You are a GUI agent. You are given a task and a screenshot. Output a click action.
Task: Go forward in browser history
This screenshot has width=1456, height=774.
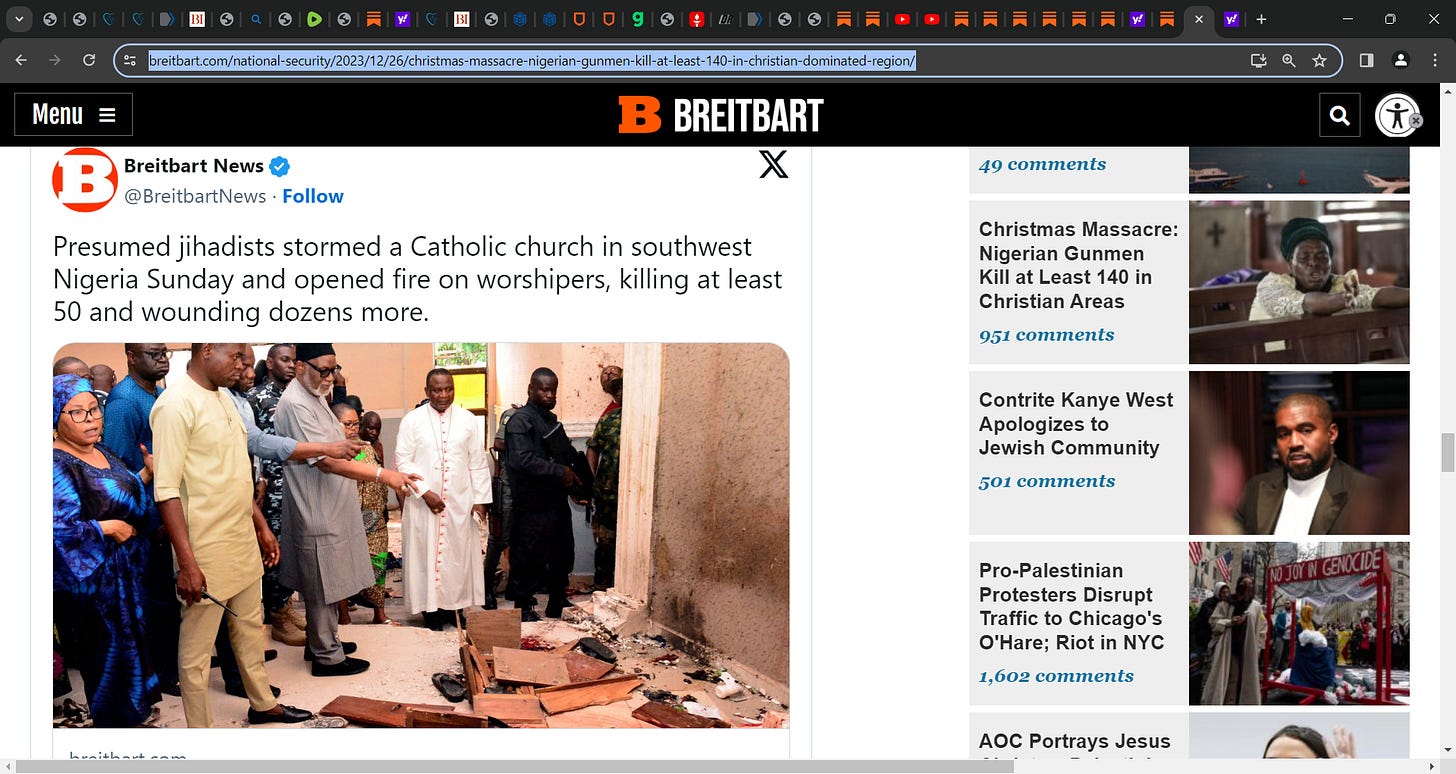click(55, 60)
